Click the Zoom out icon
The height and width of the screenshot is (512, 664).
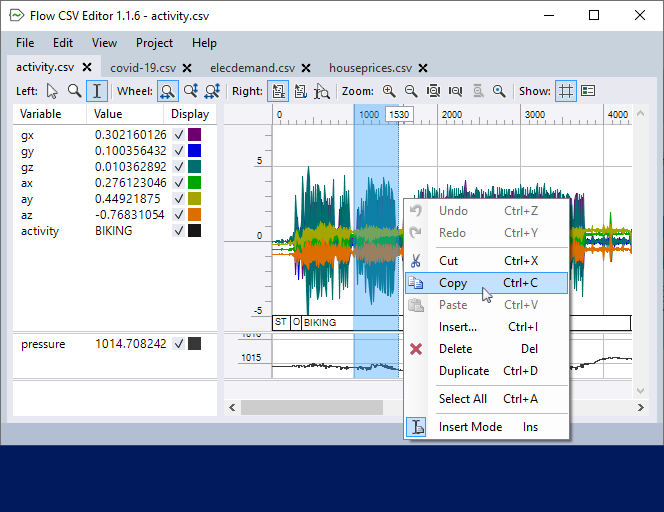coord(411,91)
